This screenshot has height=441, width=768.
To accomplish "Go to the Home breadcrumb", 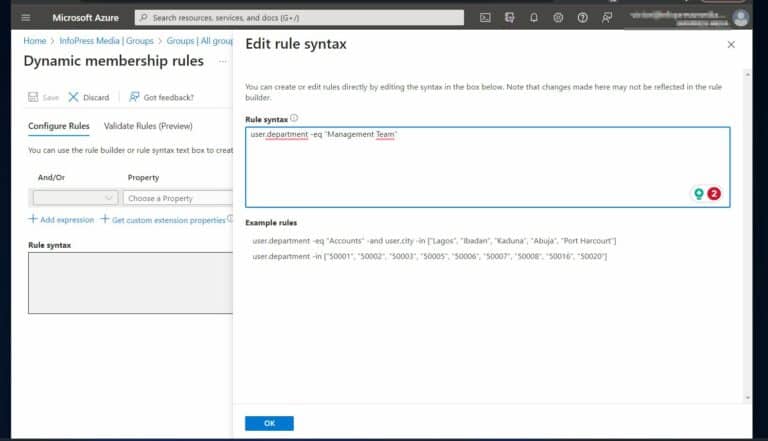I will 34,41.
